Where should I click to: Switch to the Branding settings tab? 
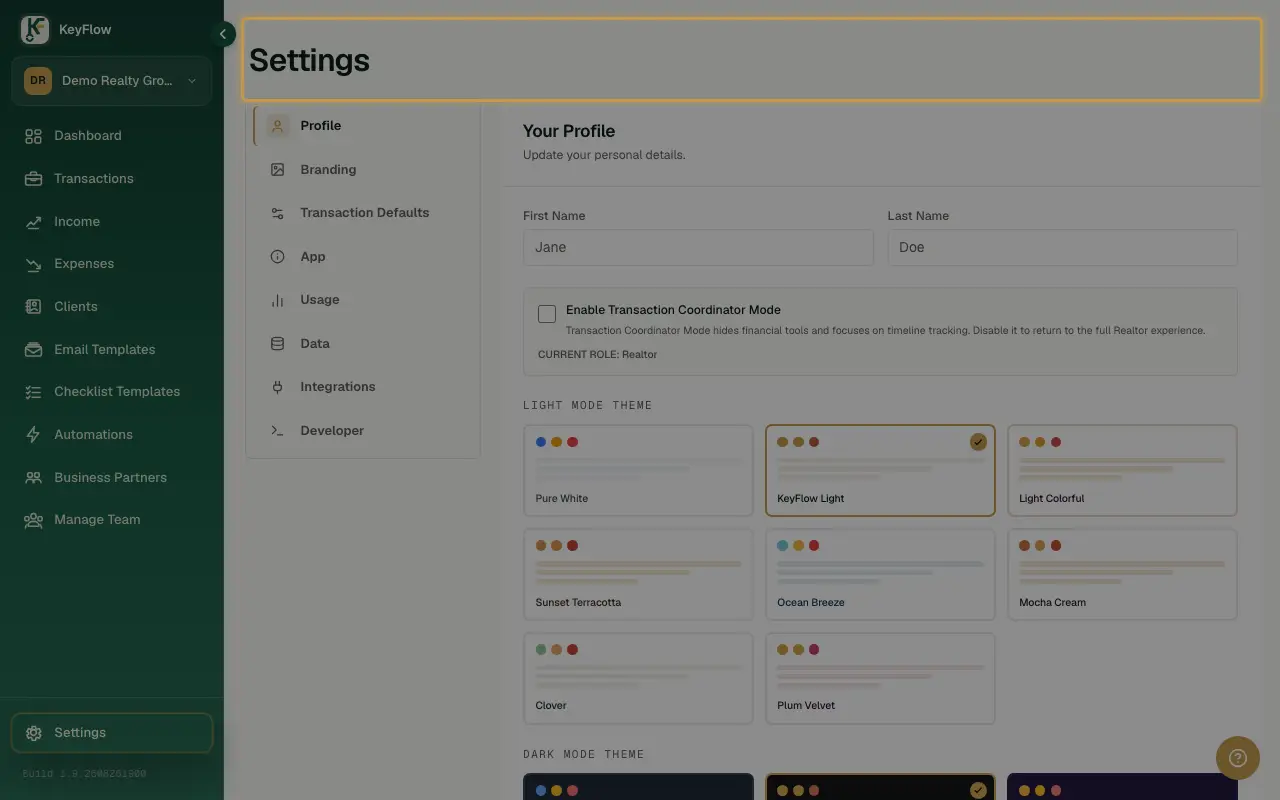[x=363, y=170]
